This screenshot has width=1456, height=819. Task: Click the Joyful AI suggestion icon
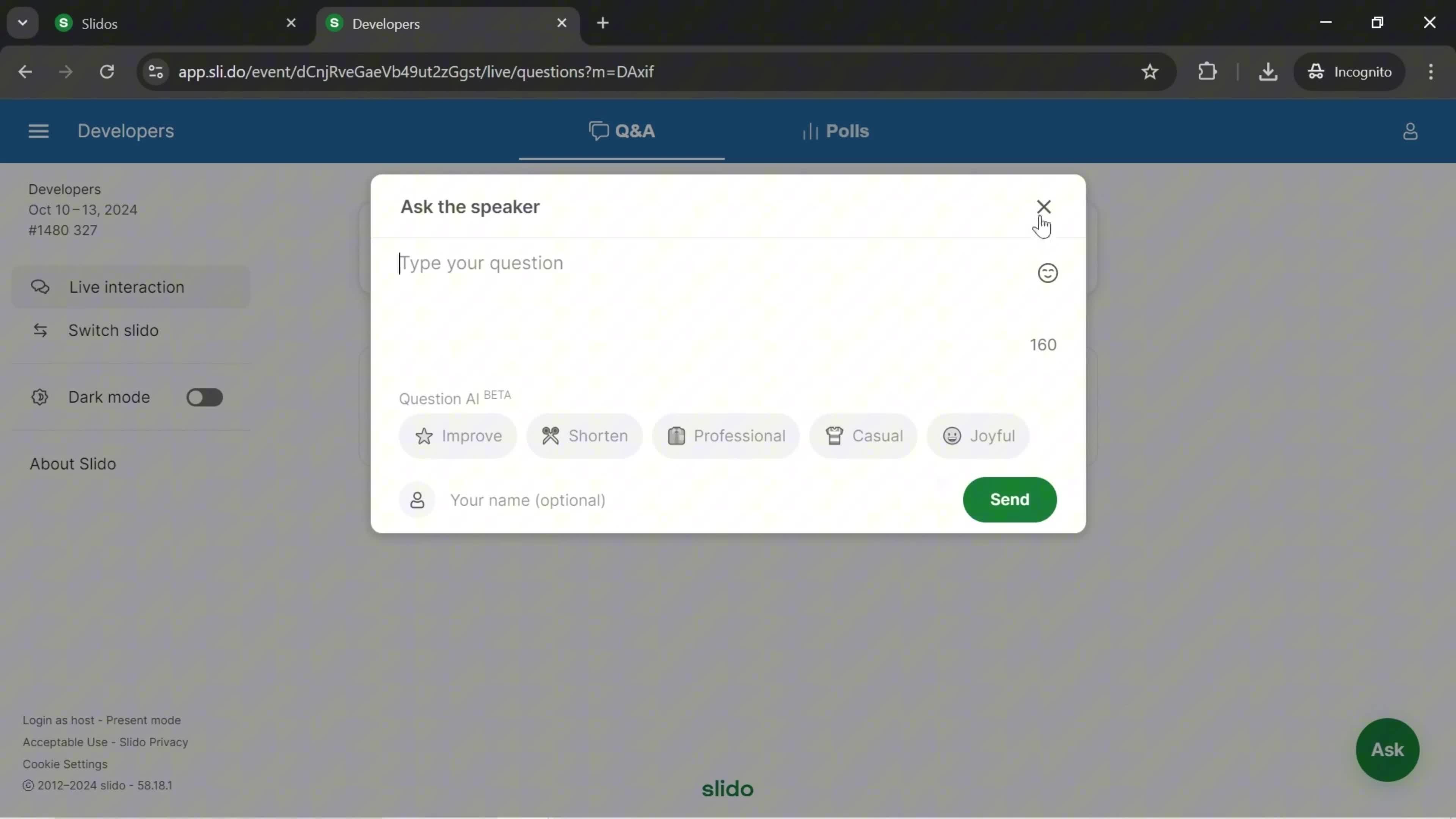point(951,435)
